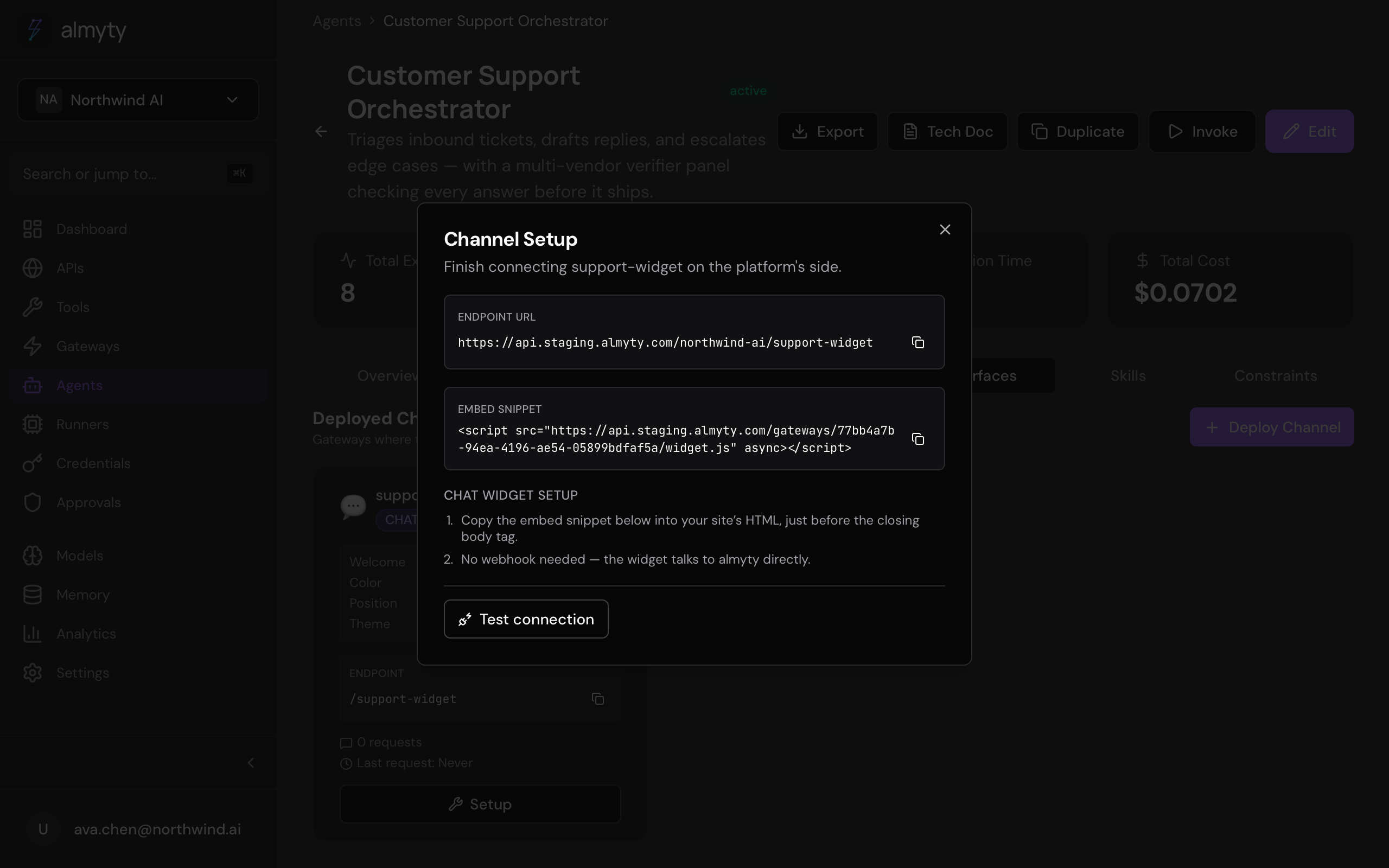Viewport: 1389px width, 868px height.
Task: Switch to the Skills tab
Action: pos(1128,376)
